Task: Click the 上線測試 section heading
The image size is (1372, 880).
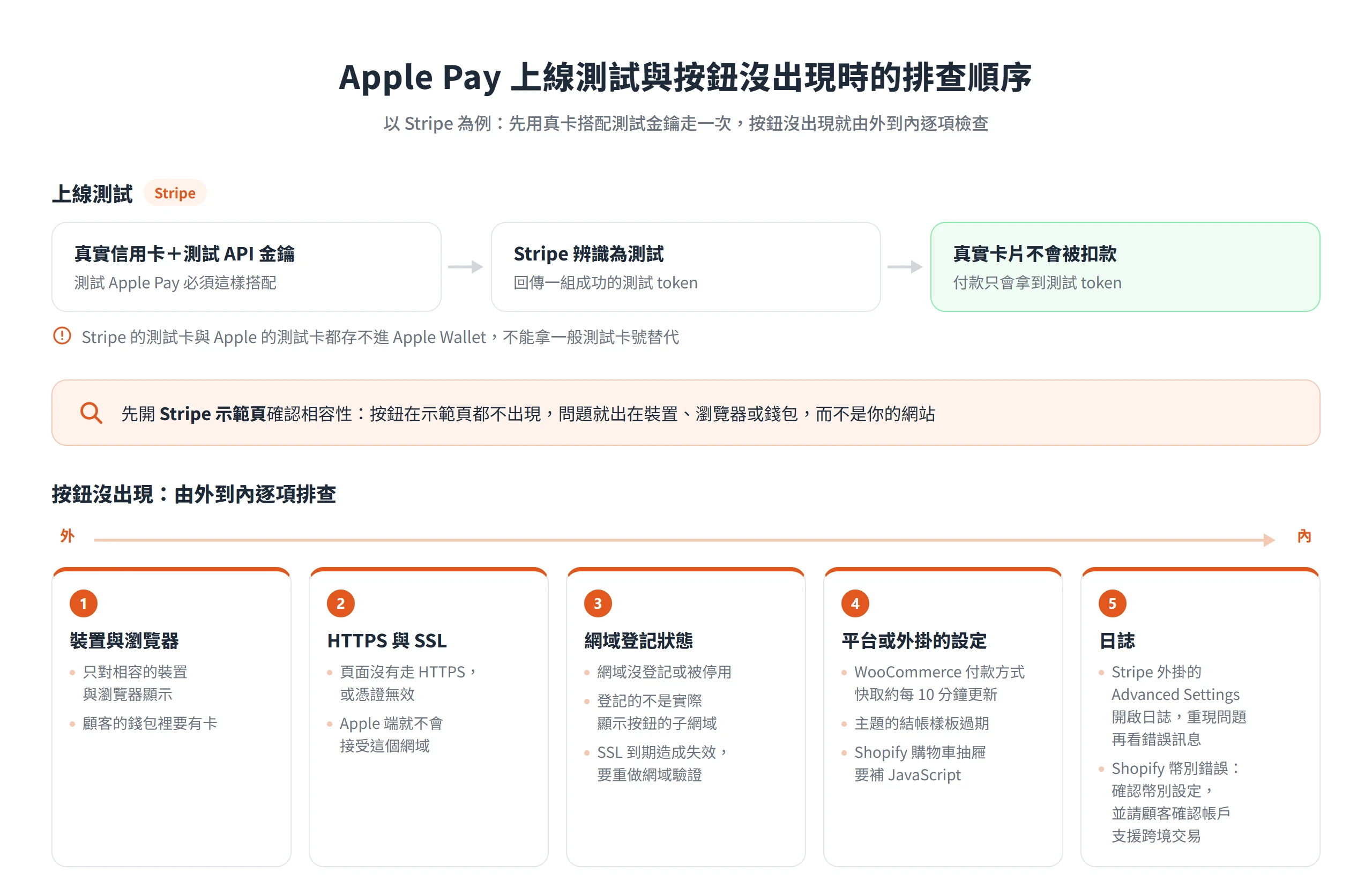Action: coord(92,193)
